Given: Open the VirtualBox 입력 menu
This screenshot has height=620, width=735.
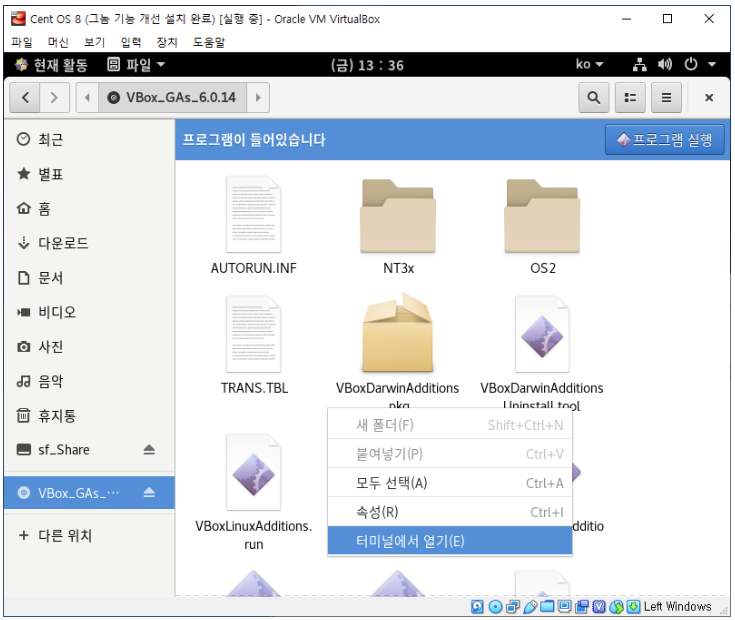Looking at the screenshot, I should tap(131, 42).
